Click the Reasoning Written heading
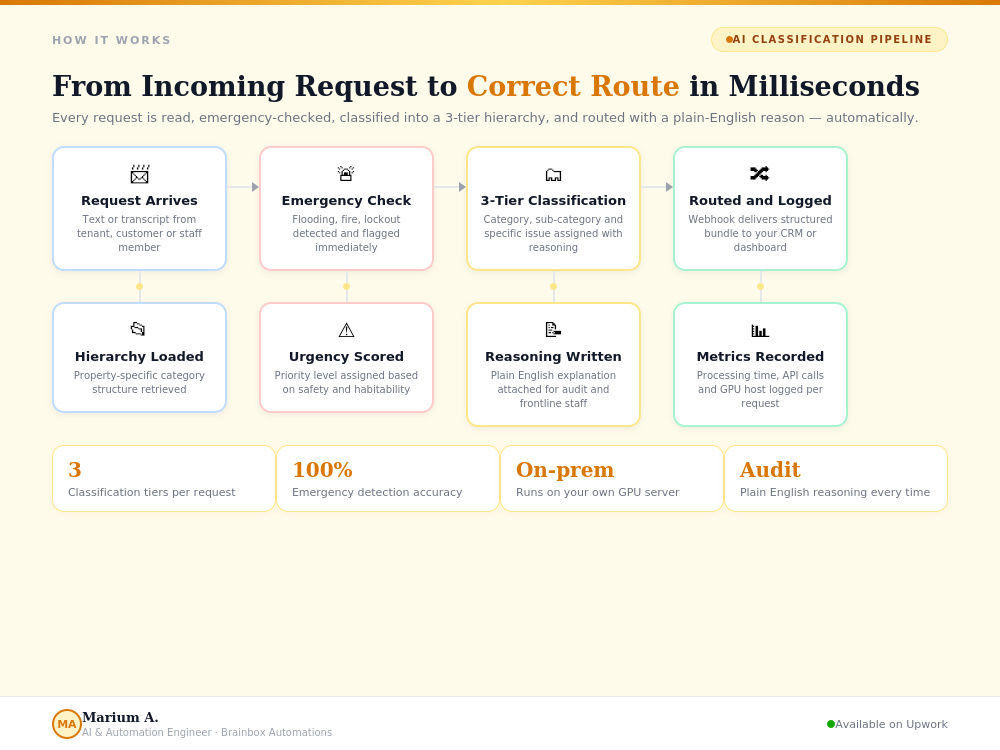Screen dimensions: 1000x750 coord(553,357)
